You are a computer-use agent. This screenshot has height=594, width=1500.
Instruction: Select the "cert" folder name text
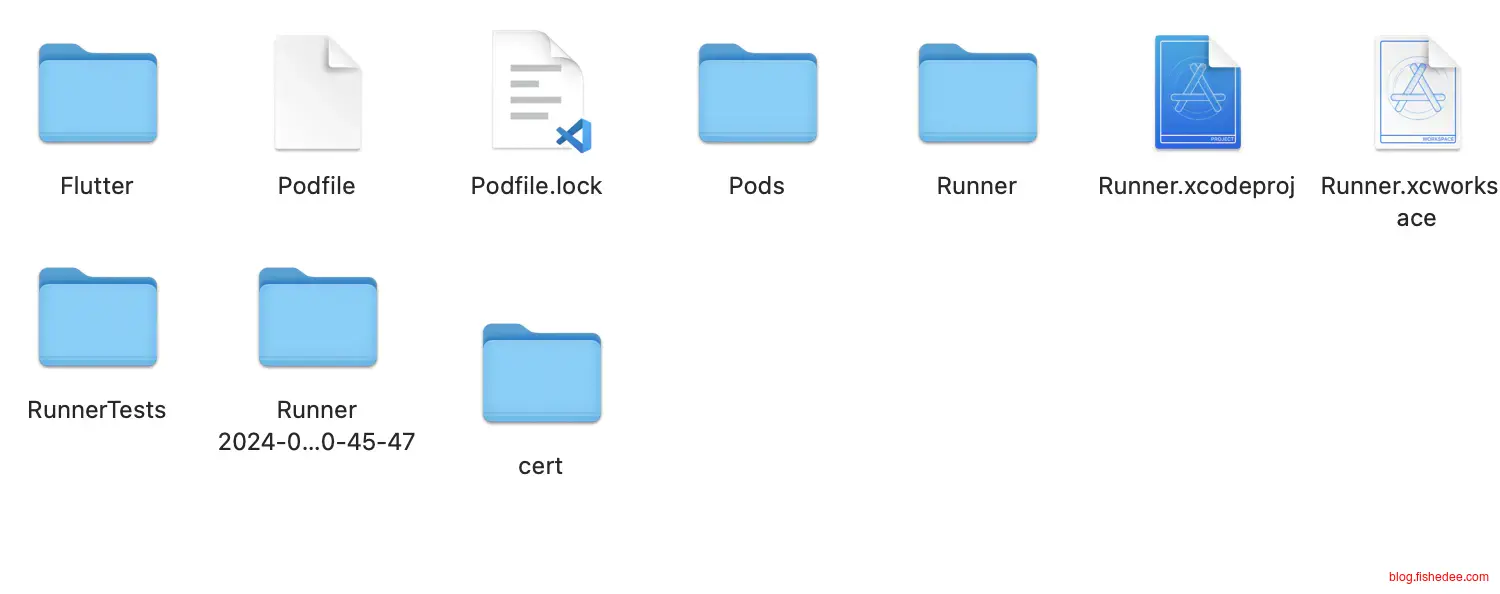541,466
